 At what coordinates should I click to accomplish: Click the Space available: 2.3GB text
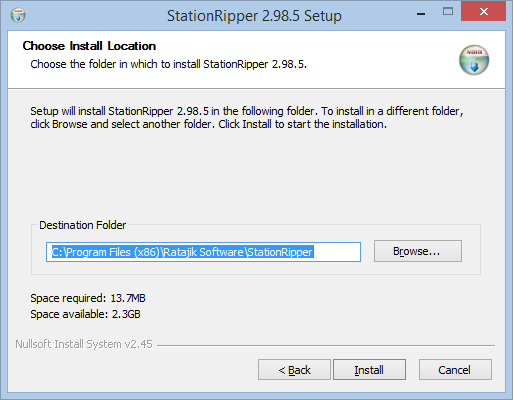(85, 314)
